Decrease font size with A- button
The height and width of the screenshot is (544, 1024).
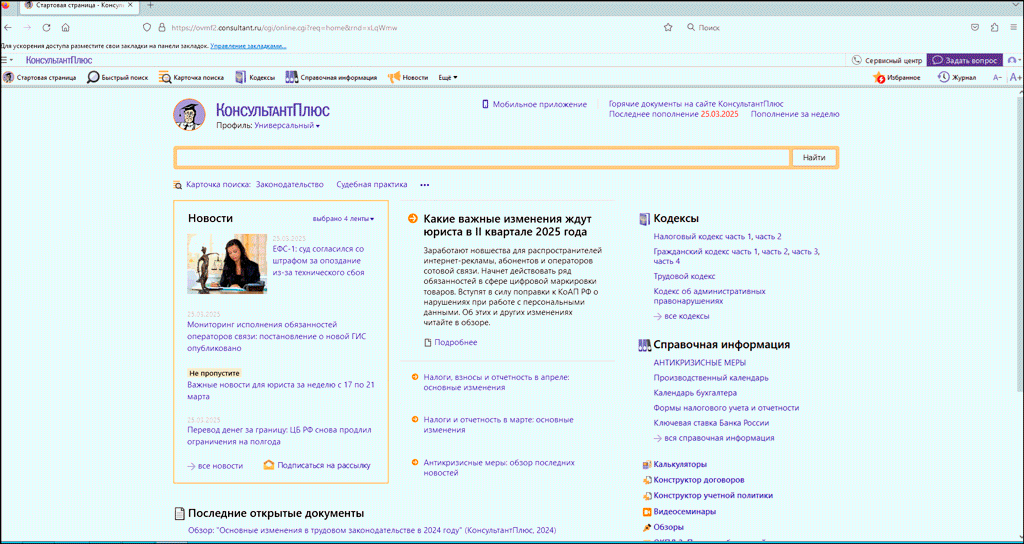click(997, 77)
